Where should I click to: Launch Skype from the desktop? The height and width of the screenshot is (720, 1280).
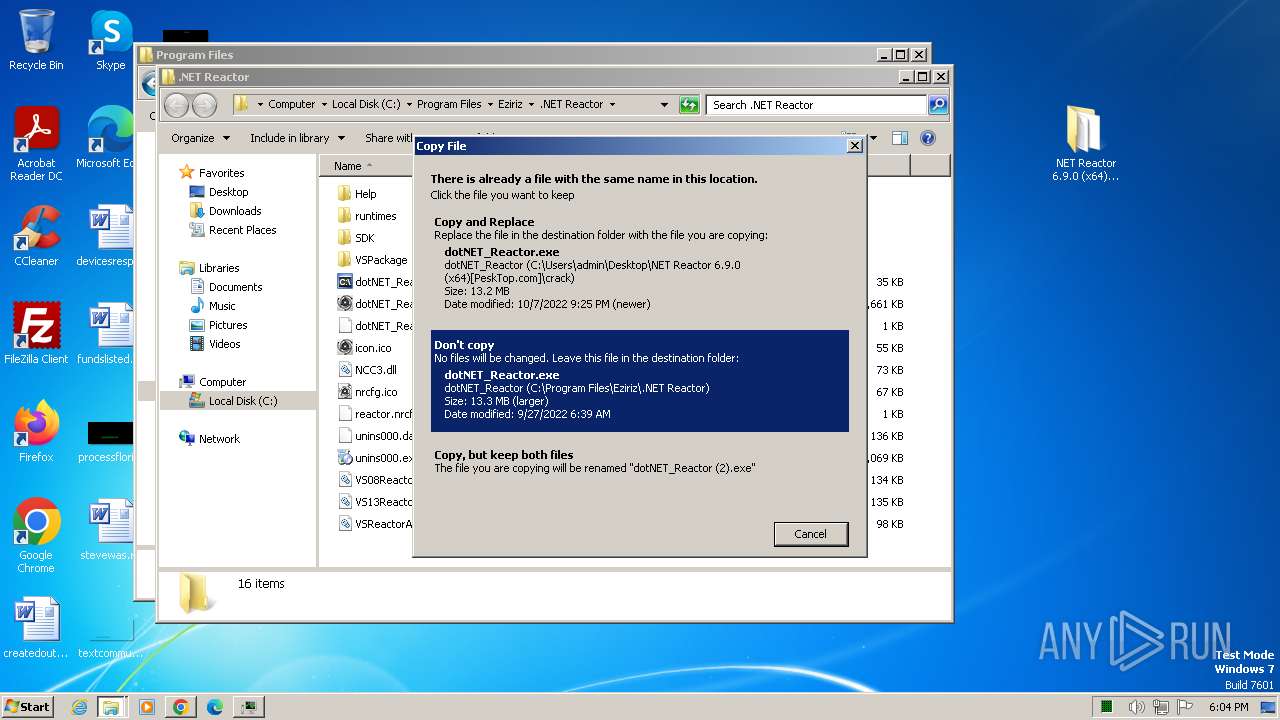110,40
